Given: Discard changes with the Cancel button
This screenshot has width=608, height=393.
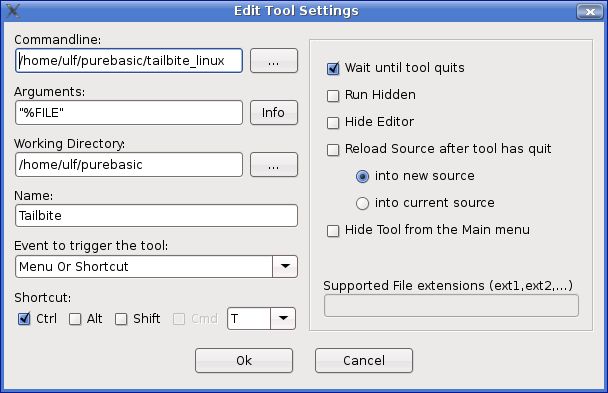Looking at the screenshot, I should click(x=364, y=360).
